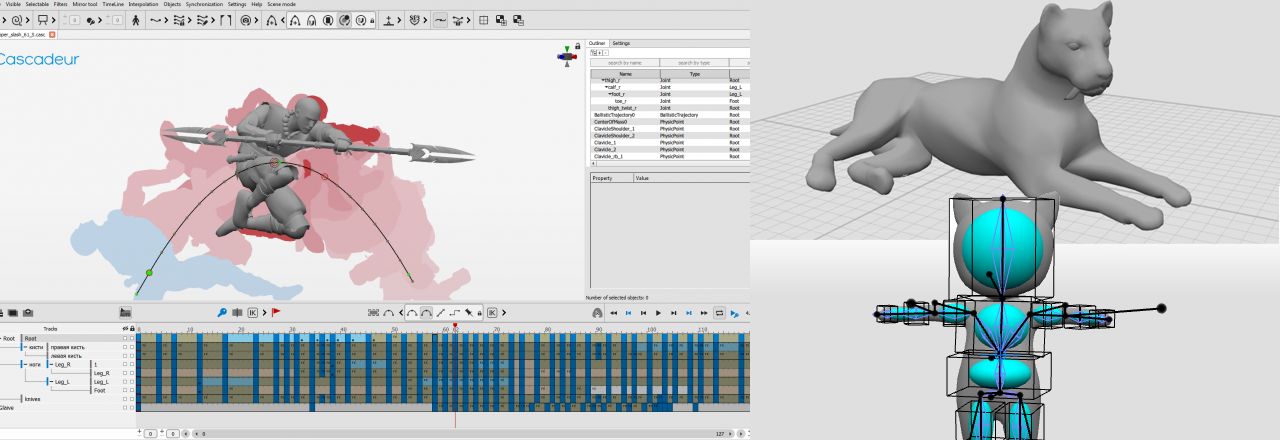
Task: Click the red flag marker icon
Action: [276, 312]
